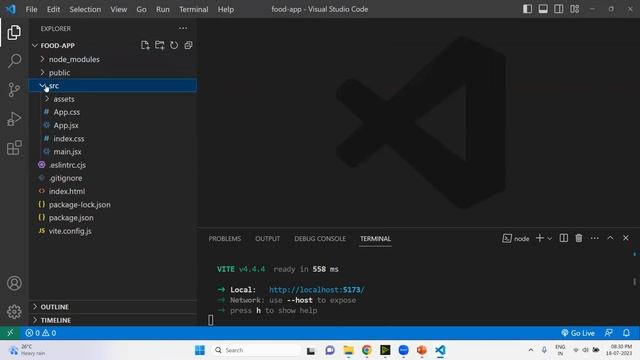640x360 pixels.
Task: Select the TERMINAL tab
Action: 375,239
